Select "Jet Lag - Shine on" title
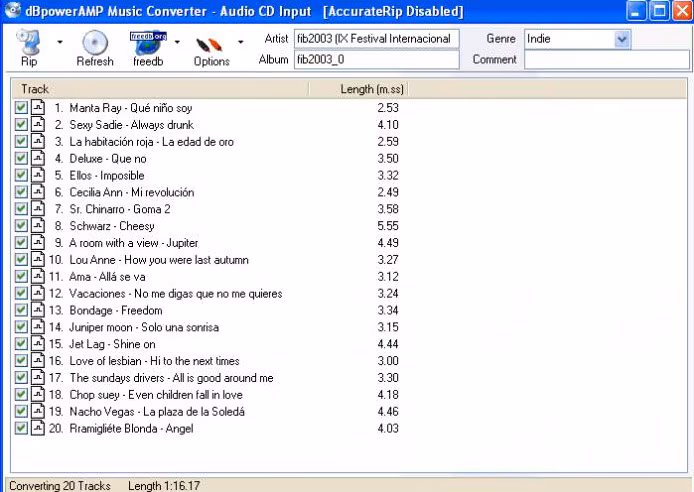694x492 pixels. point(112,344)
